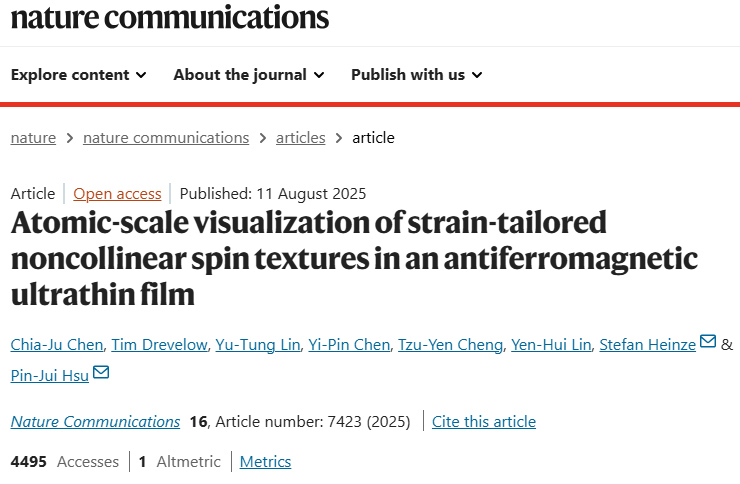The height and width of the screenshot is (484, 740).
Task: Click Cite this article
Action: 484,422
